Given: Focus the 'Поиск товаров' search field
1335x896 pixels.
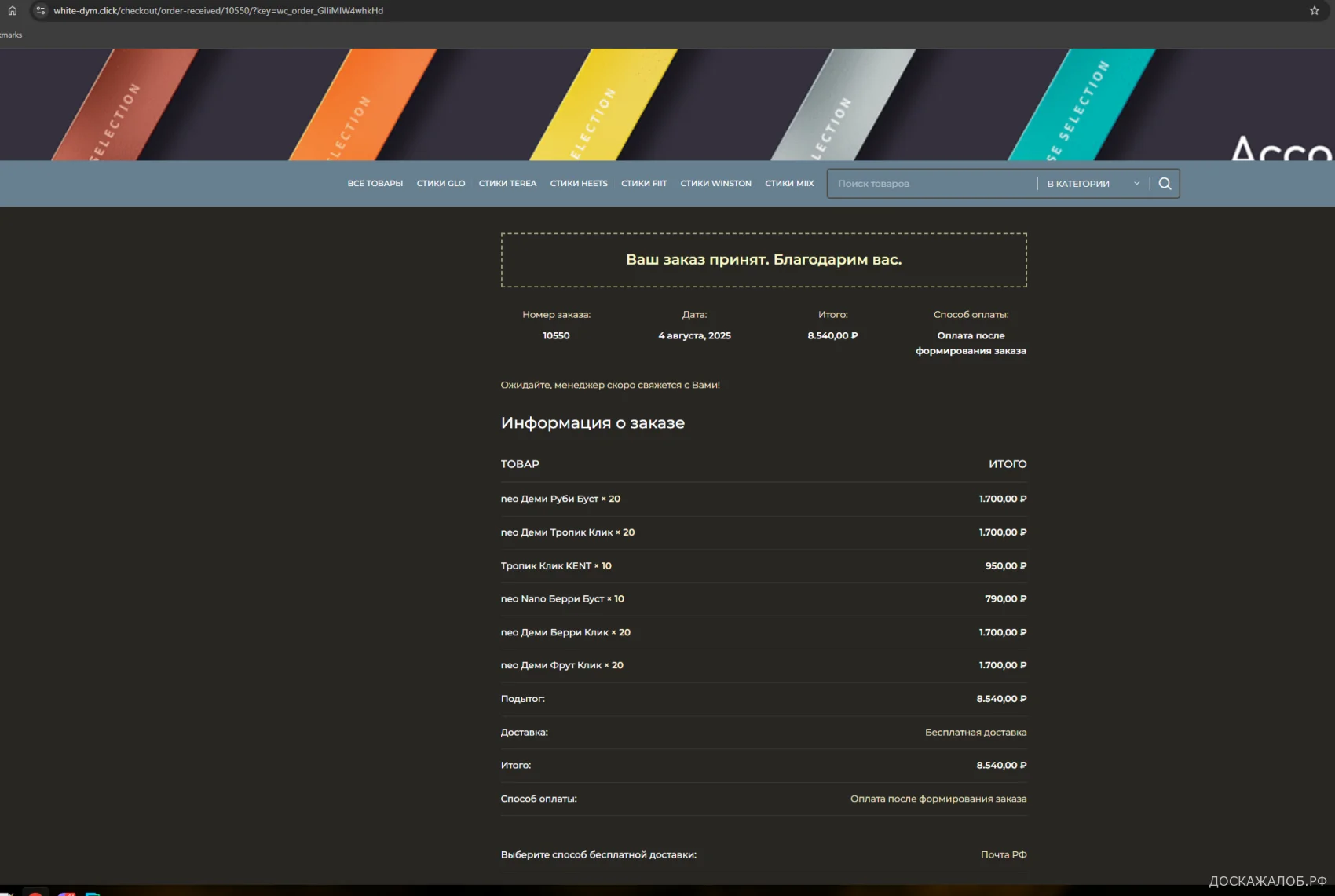Looking at the screenshot, I should pos(931,184).
